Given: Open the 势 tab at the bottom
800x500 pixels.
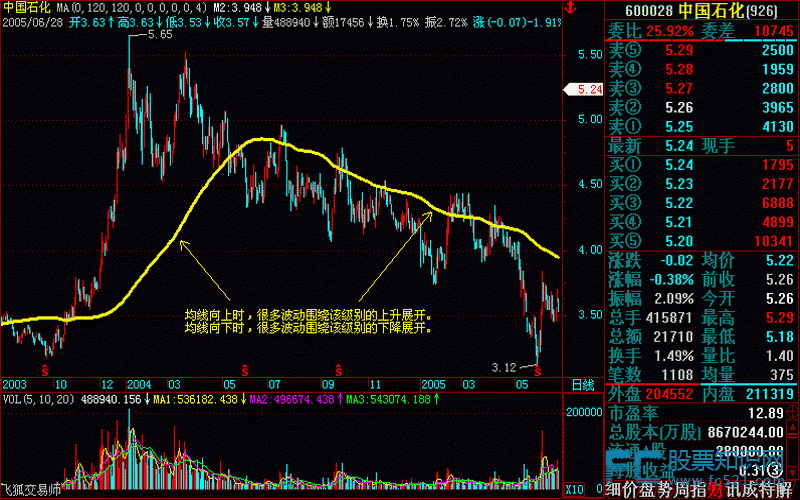Looking at the screenshot, I should pyautogui.click(x=663, y=490).
